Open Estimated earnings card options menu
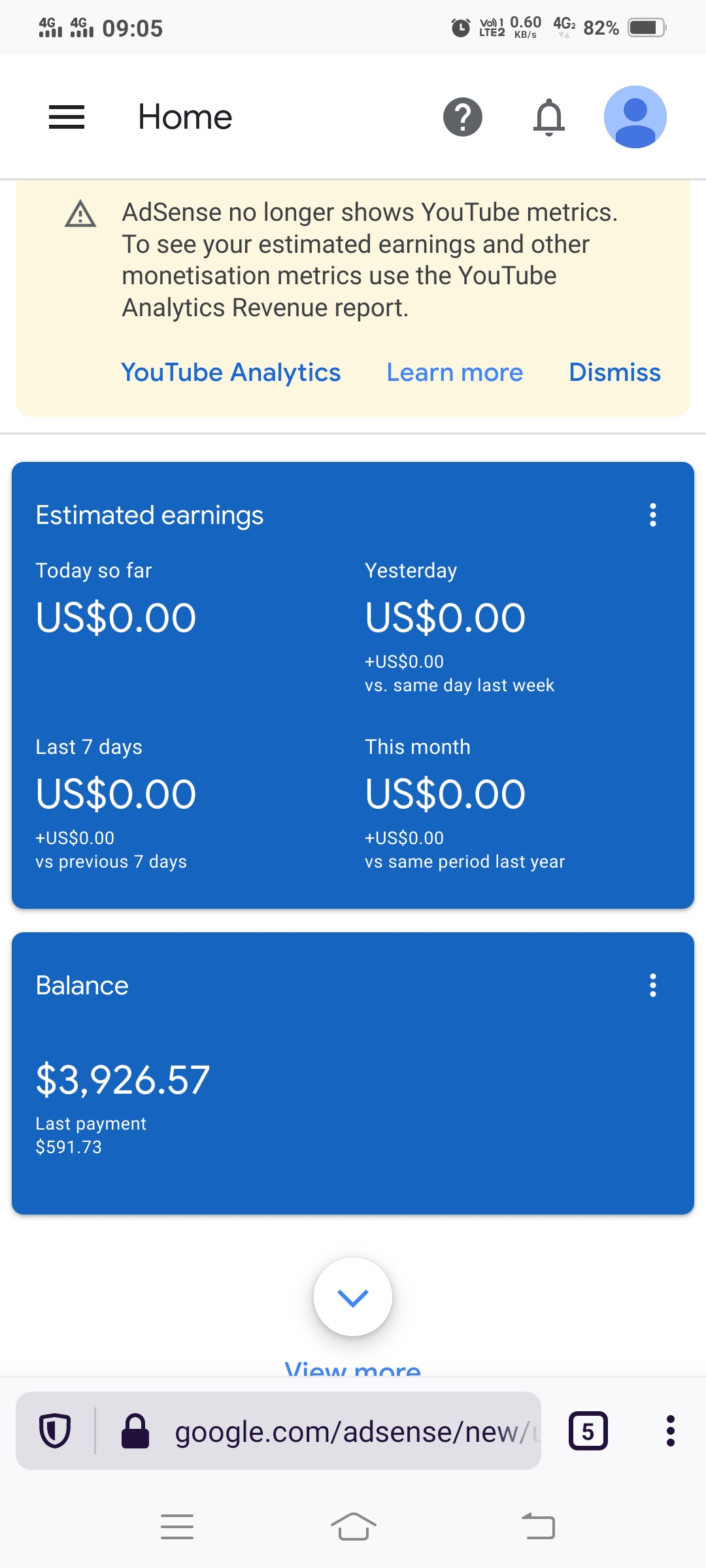The height and width of the screenshot is (1568, 706). click(652, 515)
